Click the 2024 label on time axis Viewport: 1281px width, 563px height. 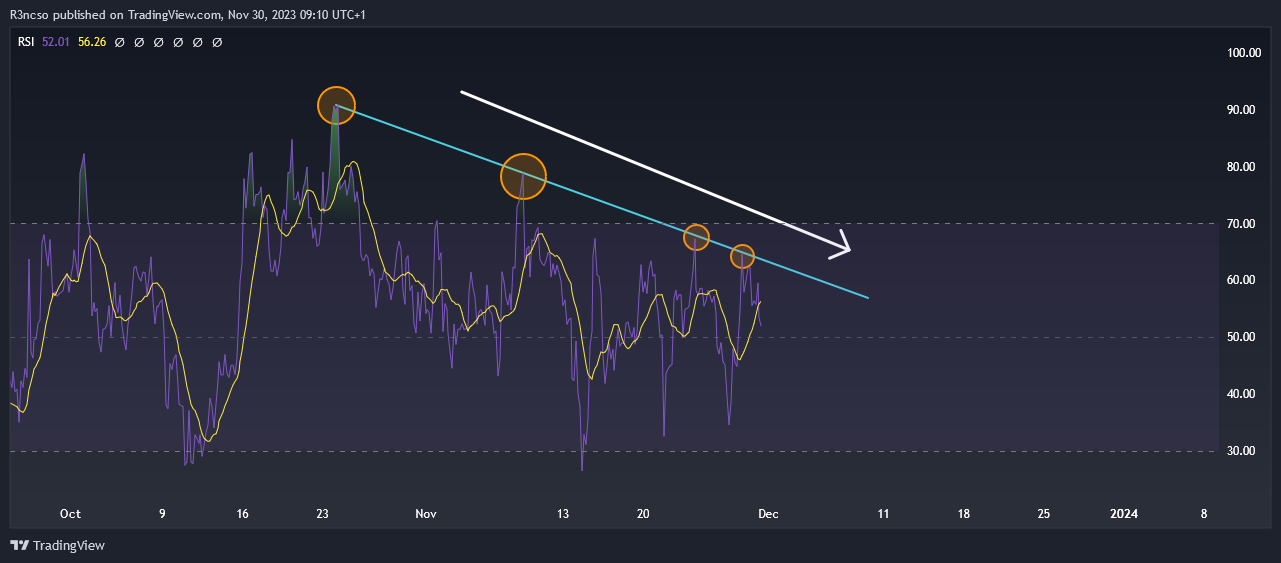pos(1124,514)
